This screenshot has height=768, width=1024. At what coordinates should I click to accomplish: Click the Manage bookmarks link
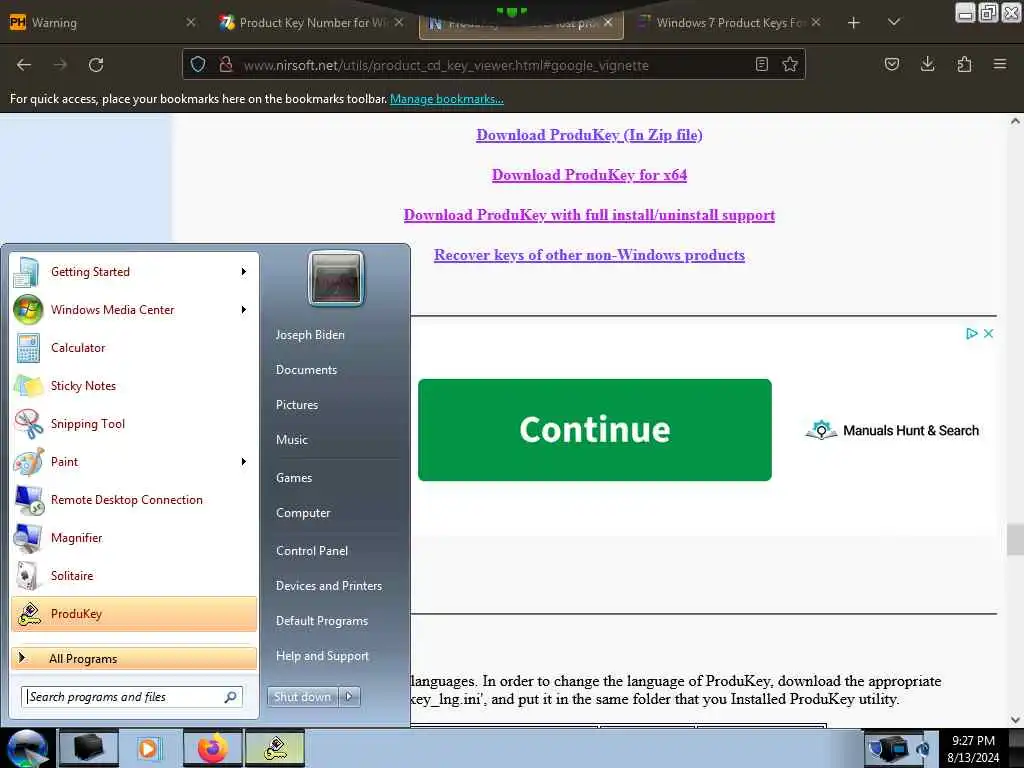coord(447,99)
